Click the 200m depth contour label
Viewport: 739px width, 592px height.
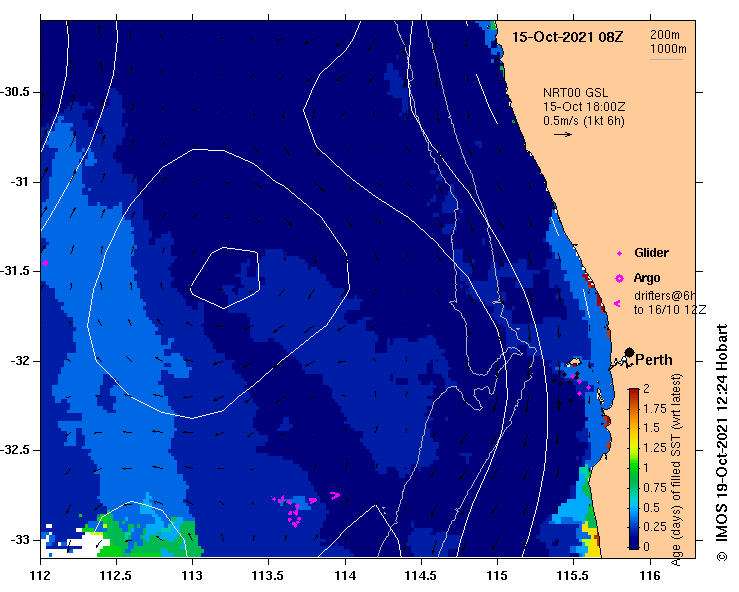[x=665, y=35]
